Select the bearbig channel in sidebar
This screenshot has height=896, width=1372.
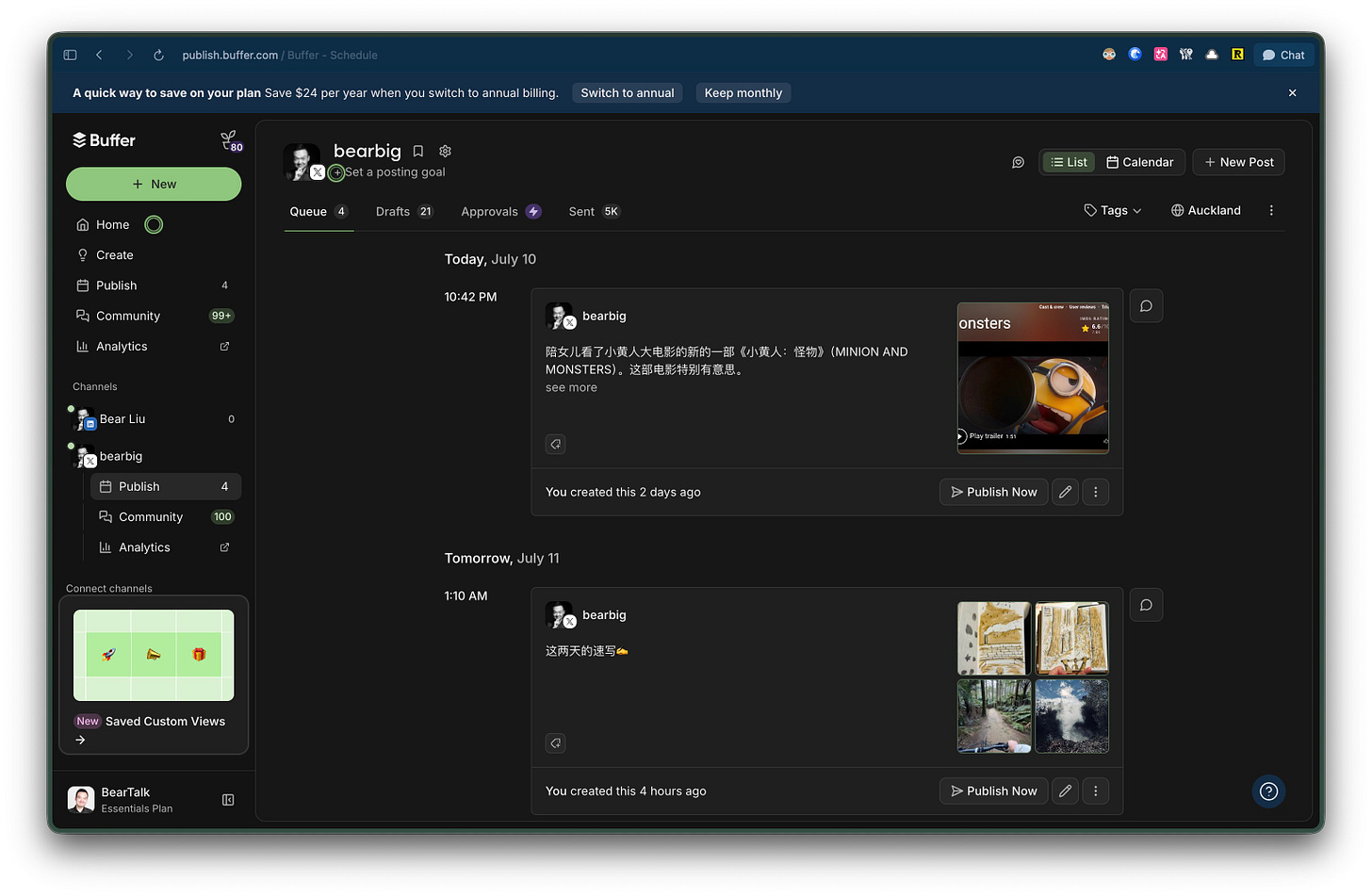154,456
